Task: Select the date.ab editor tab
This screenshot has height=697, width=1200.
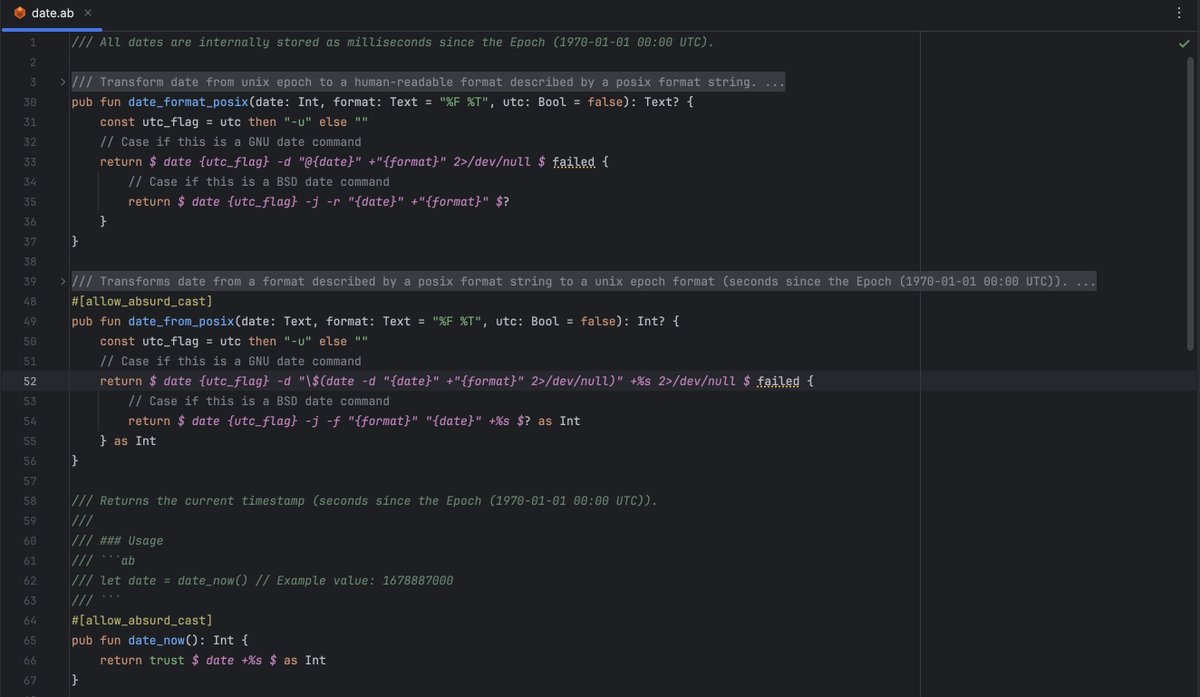Action: click(x=52, y=13)
